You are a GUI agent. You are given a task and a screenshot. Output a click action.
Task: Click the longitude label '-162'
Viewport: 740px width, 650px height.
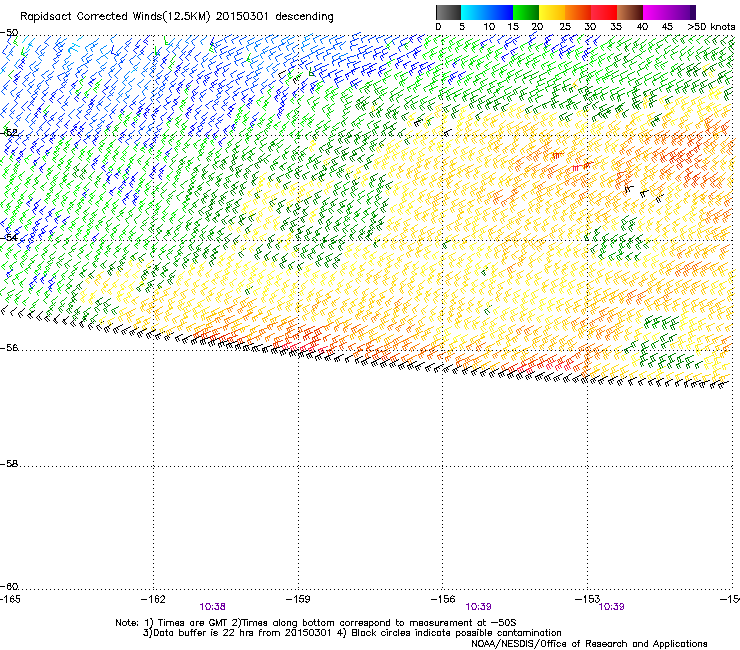click(153, 599)
